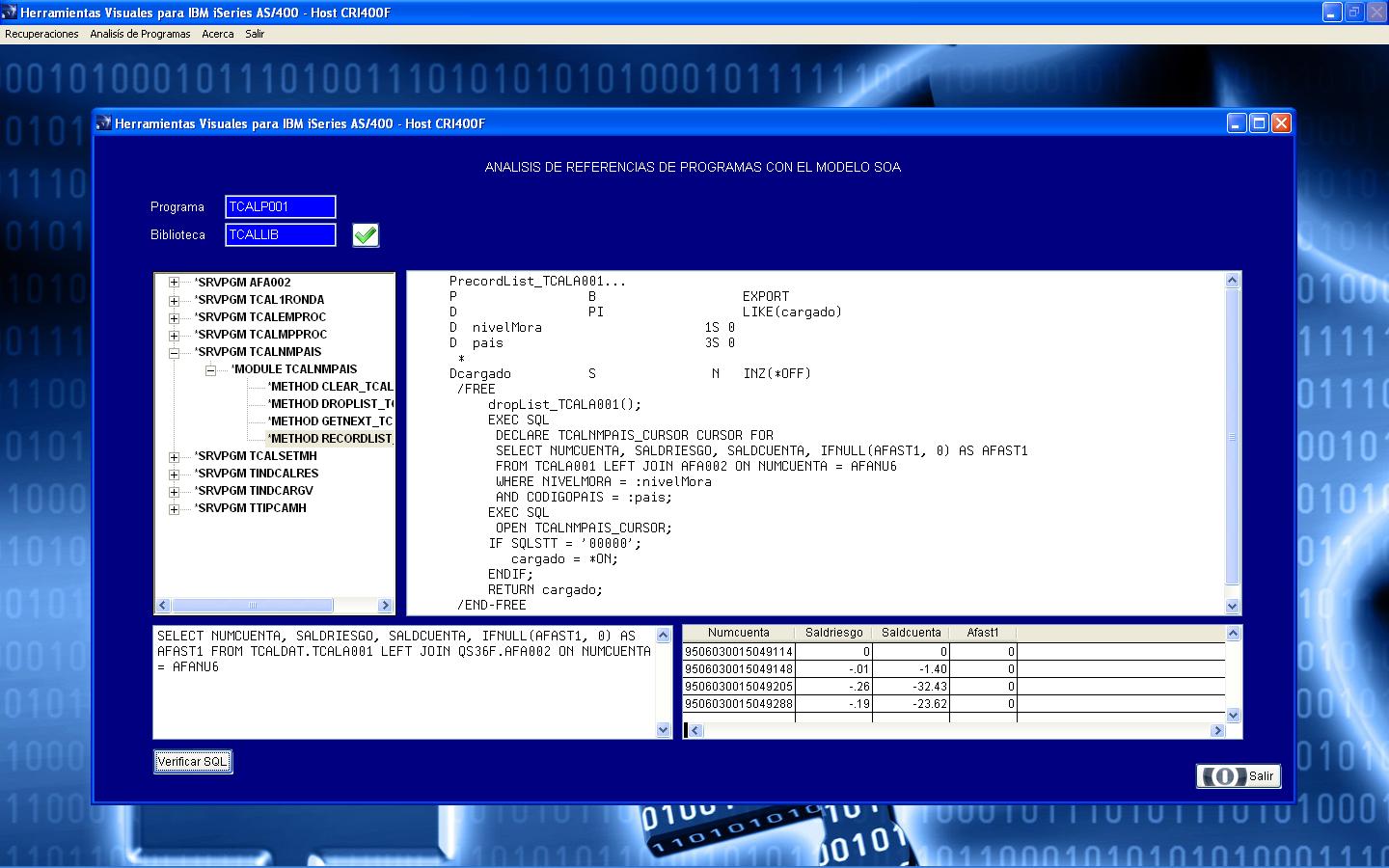Viewport: 1389px width, 868px height.
Task: Click the application icon in the child window title bar
Action: (x=102, y=123)
